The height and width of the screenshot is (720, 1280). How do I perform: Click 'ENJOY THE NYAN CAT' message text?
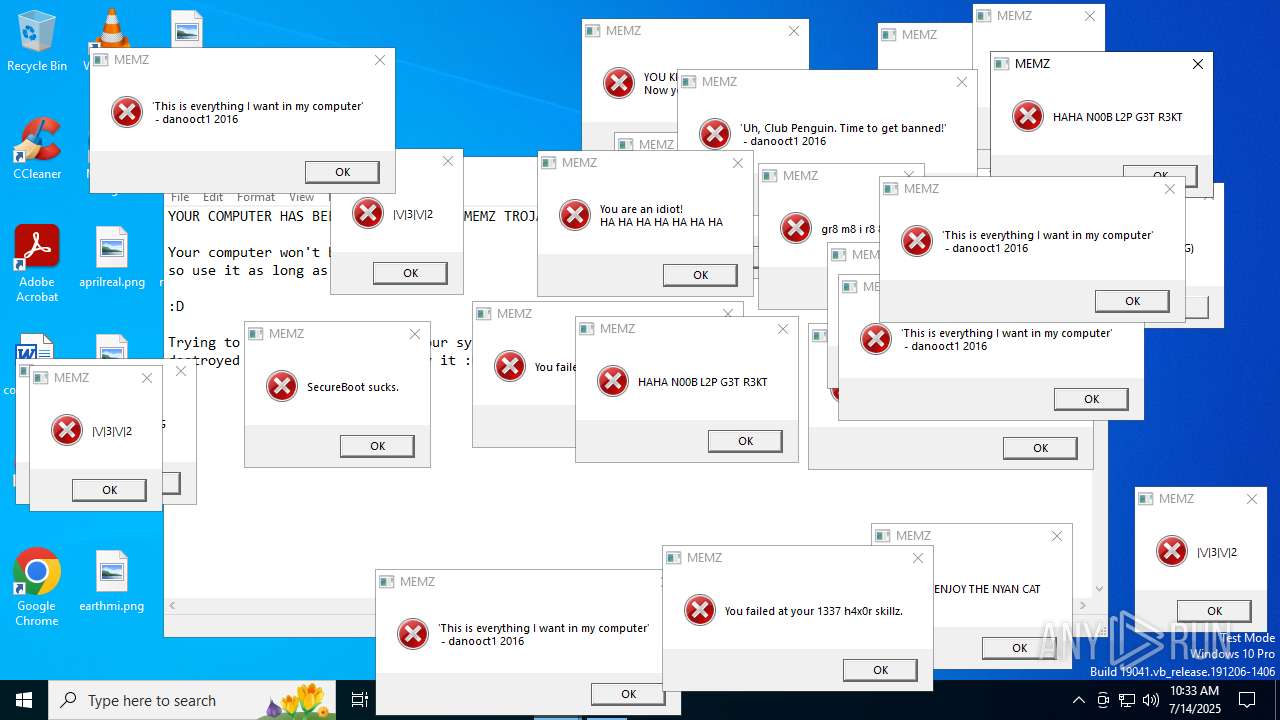[x=987, y=589]
